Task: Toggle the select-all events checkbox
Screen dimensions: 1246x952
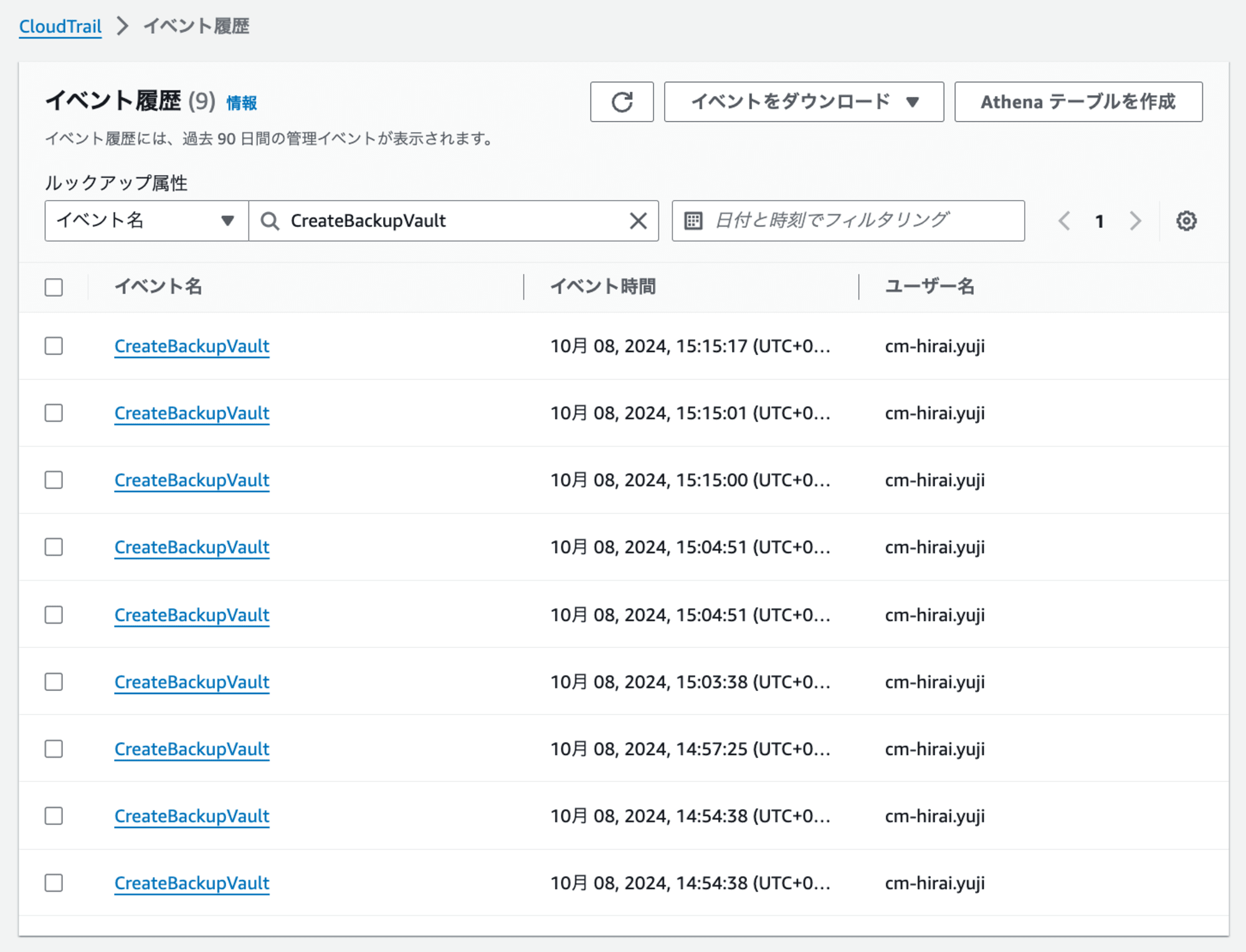Action: pos(54,287)
